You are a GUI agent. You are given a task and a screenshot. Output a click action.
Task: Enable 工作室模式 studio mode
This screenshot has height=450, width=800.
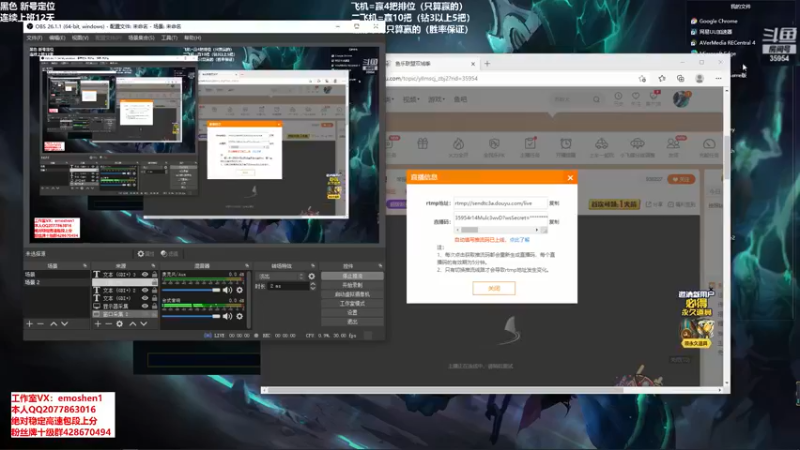pyautogui.click(x=352, y=304)
